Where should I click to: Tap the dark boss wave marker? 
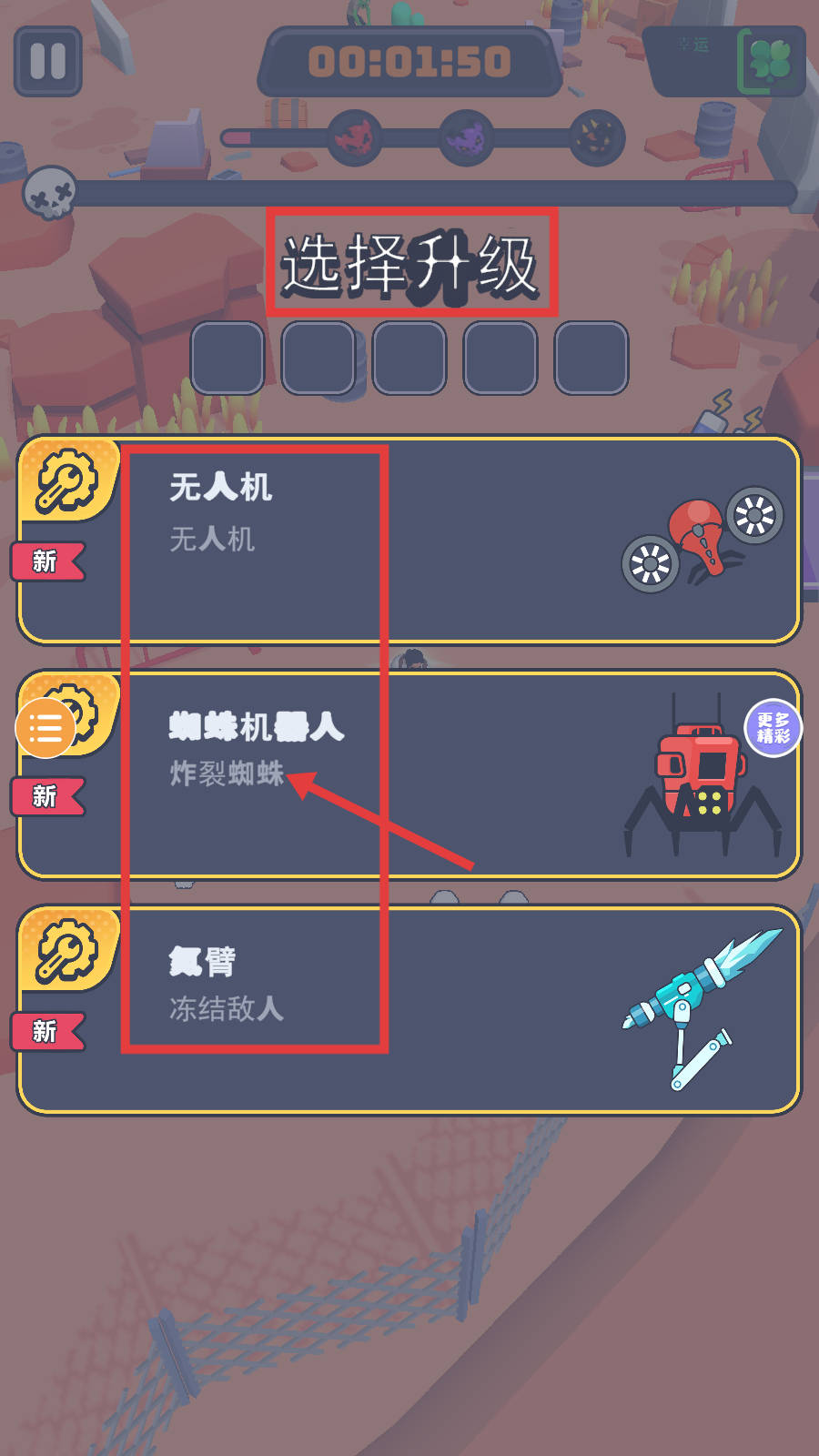coord(598,137)
